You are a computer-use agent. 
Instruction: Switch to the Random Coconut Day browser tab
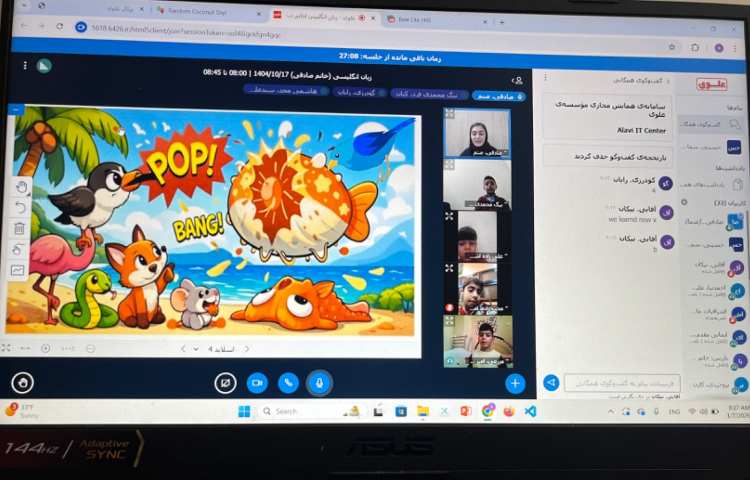coord(208,12)
